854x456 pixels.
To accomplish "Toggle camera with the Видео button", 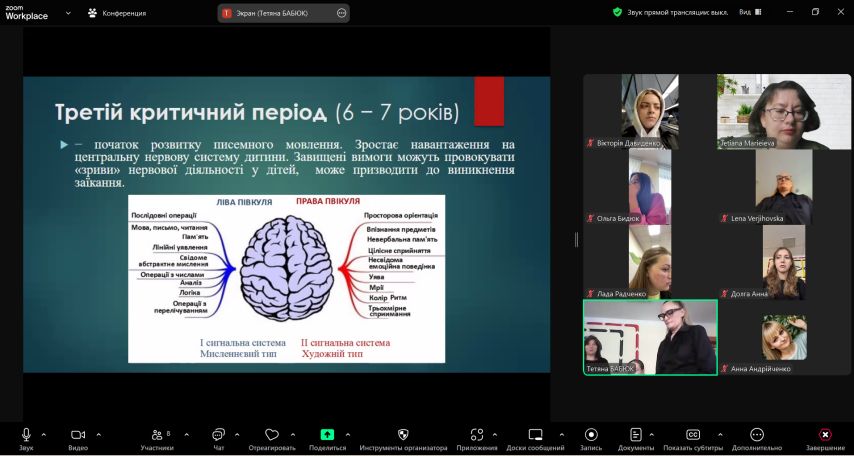I will pos(77,435).
